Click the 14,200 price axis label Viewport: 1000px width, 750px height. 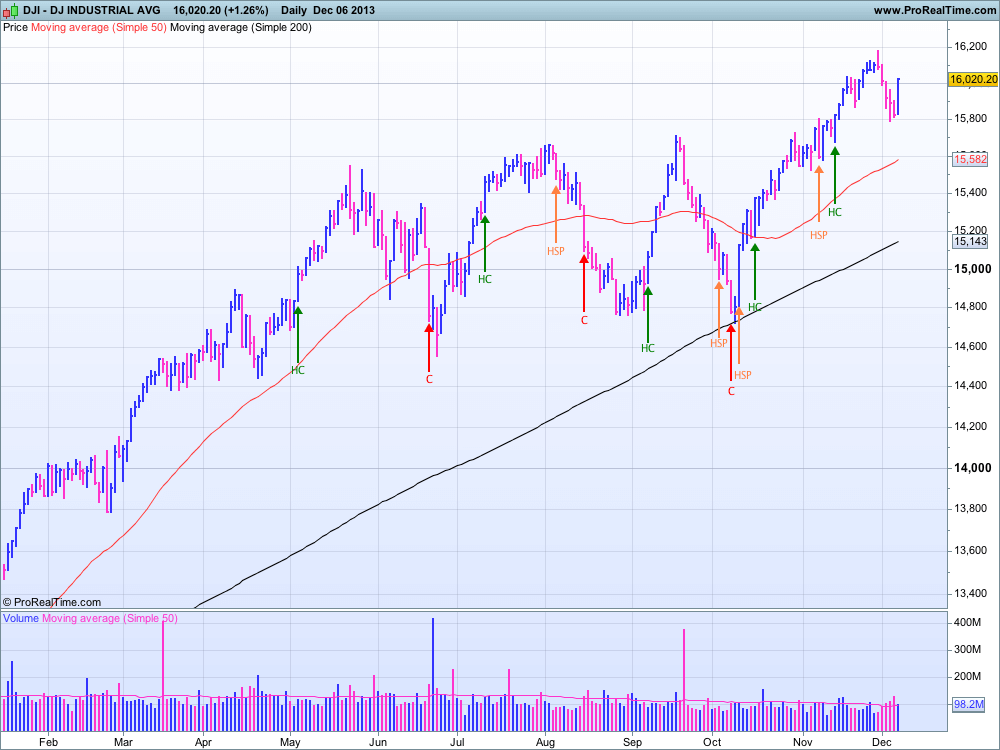970,427
